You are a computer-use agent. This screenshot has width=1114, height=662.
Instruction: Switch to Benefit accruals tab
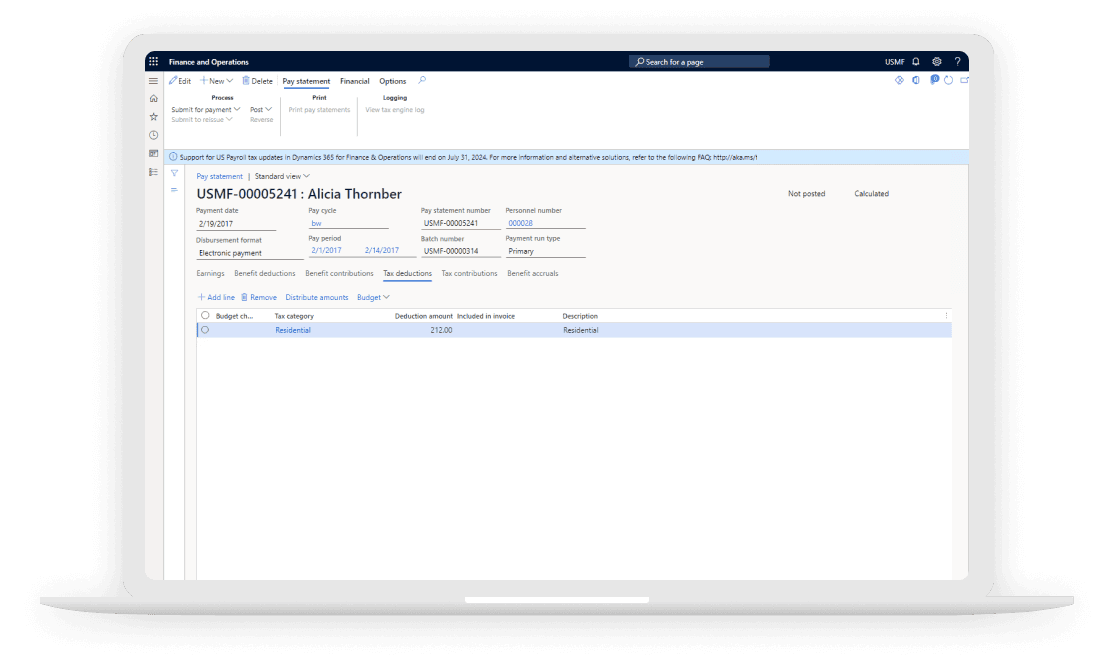click(x=533, y=273)
